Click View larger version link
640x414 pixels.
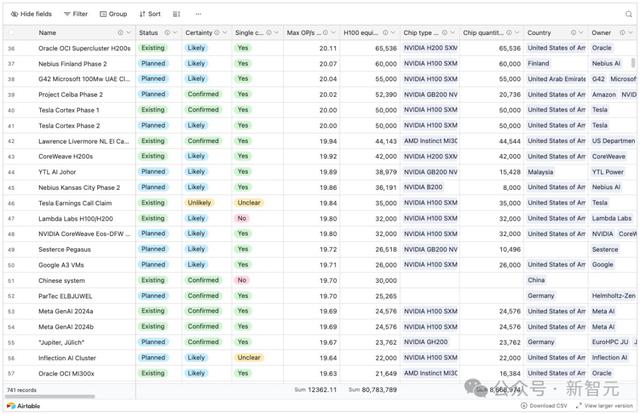click(x=604, y=406)
